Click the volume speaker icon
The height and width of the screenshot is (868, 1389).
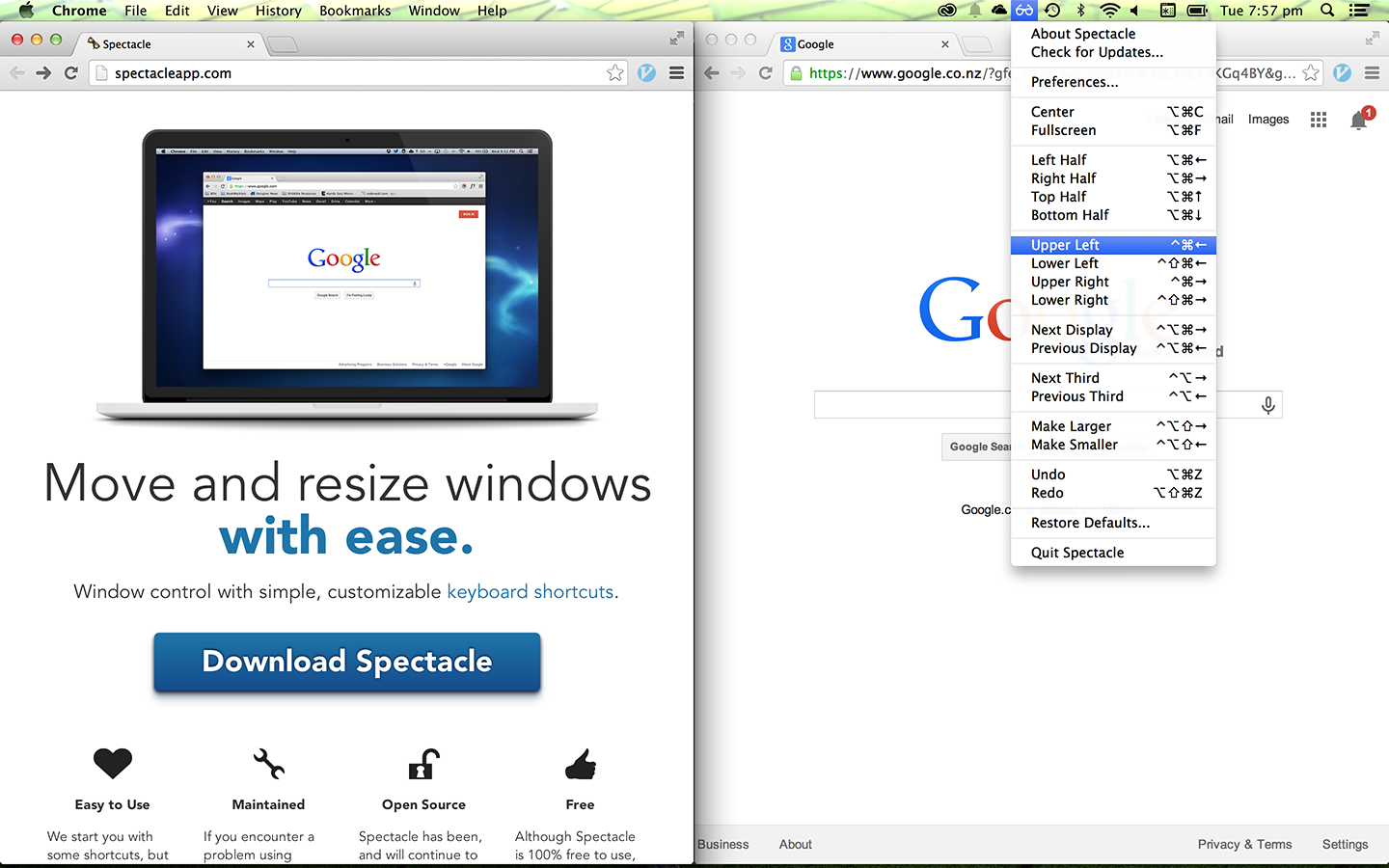(1135, 11)
